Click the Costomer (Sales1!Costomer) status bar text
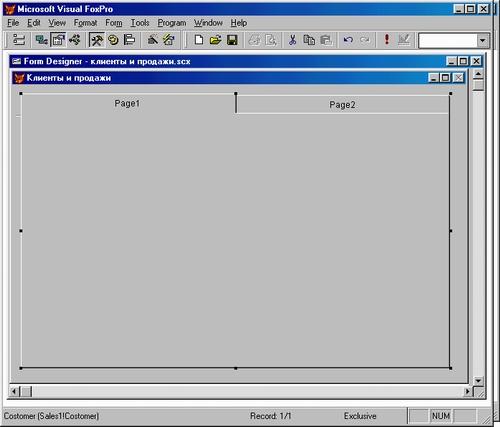 tap(51, 416)
